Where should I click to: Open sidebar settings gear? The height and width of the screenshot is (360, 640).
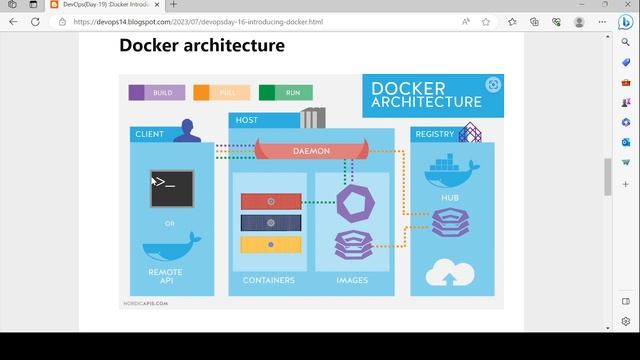[x=626, y=321]
